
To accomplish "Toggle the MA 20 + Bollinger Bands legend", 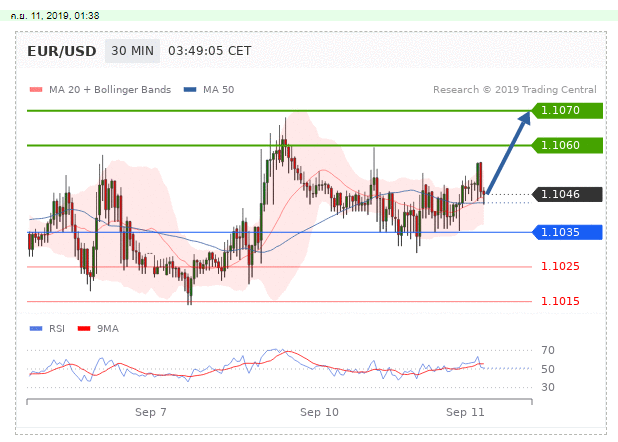I will click(108, 90).
